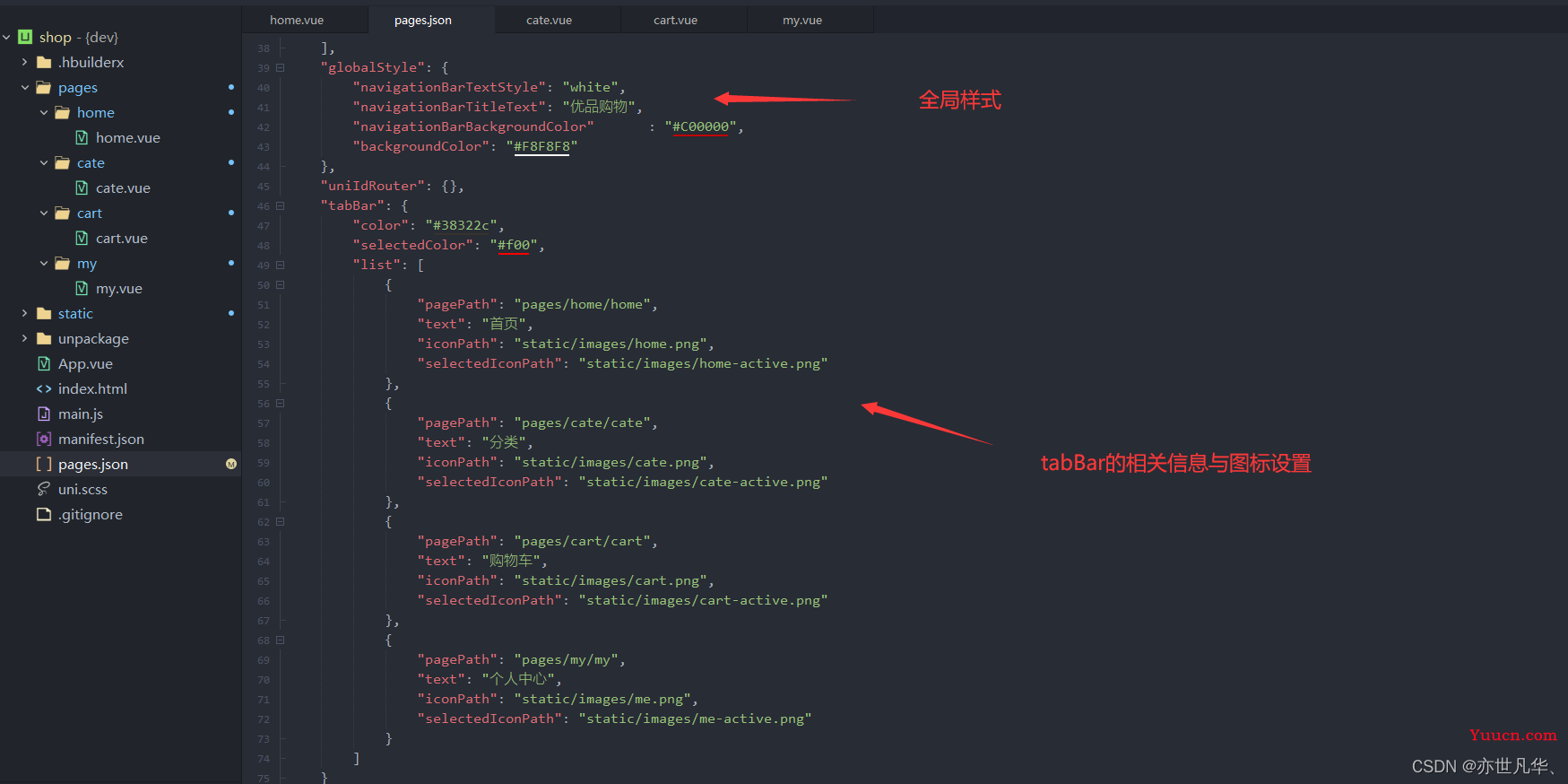The height and width of the screenshot is (784, 1568).
Task: Click the manifest.json file icon
Action: tap(44, 439)
